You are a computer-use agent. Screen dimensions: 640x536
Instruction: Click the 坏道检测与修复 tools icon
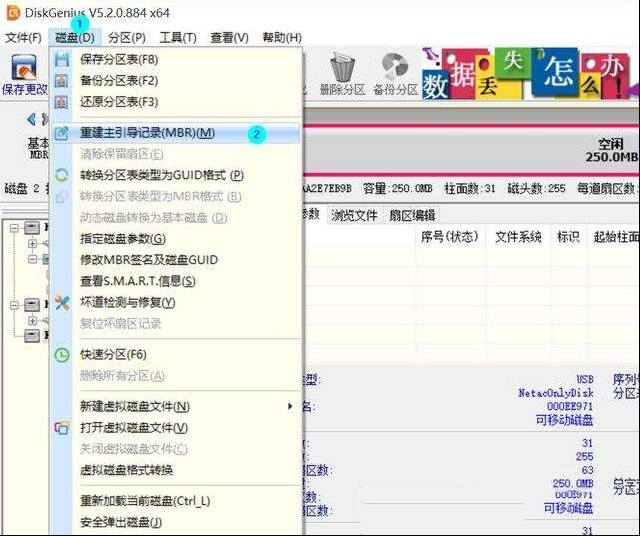click(62, 302)
